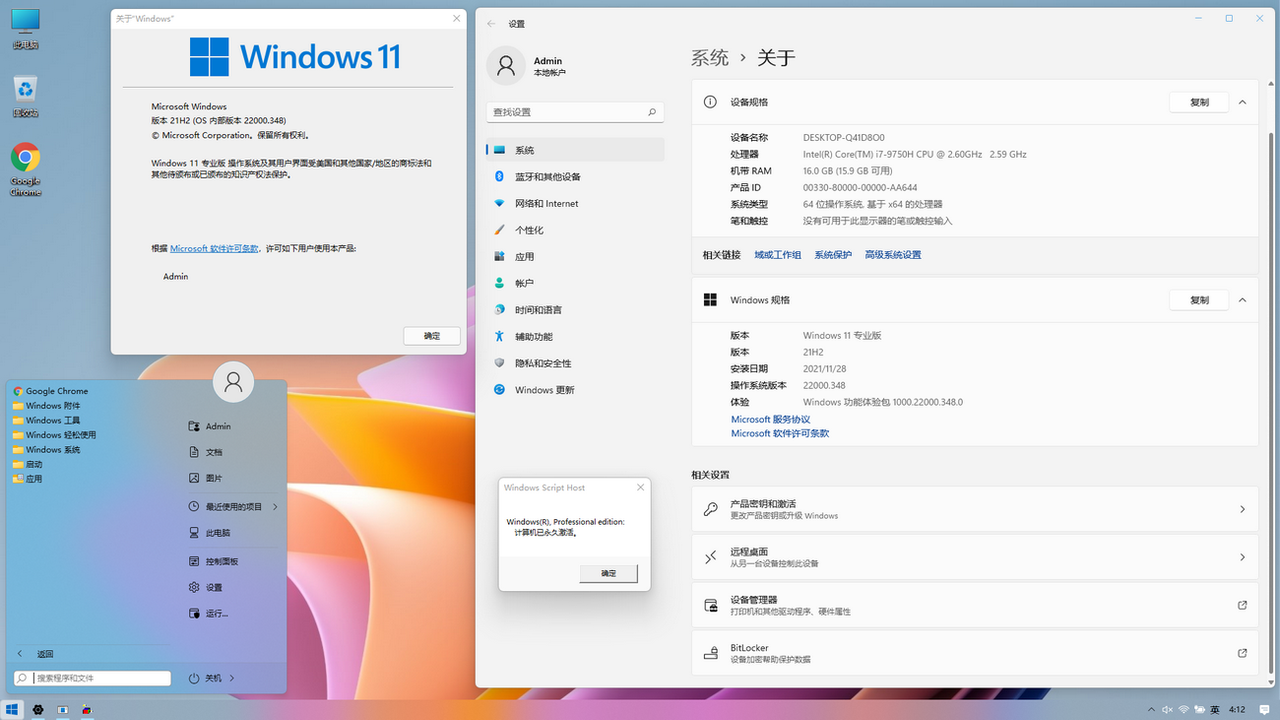Viewport: 1280px width, 720px height.
Task: Click the Windows Start button on taskbar
Action: 13,709
